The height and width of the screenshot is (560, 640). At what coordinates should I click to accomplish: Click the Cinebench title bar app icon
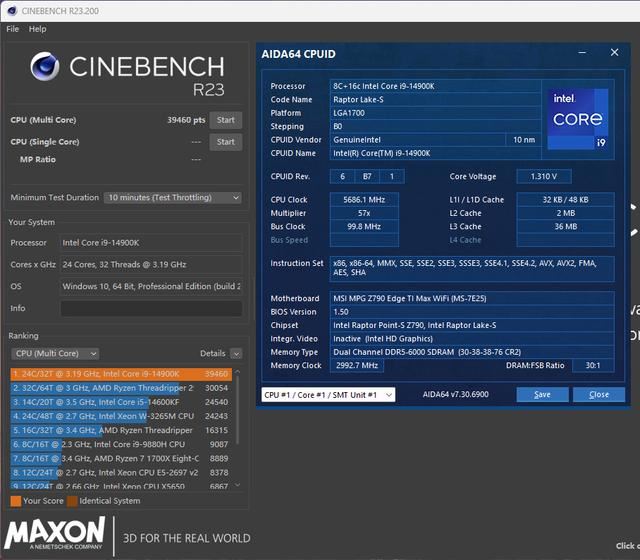pos(12,11)
